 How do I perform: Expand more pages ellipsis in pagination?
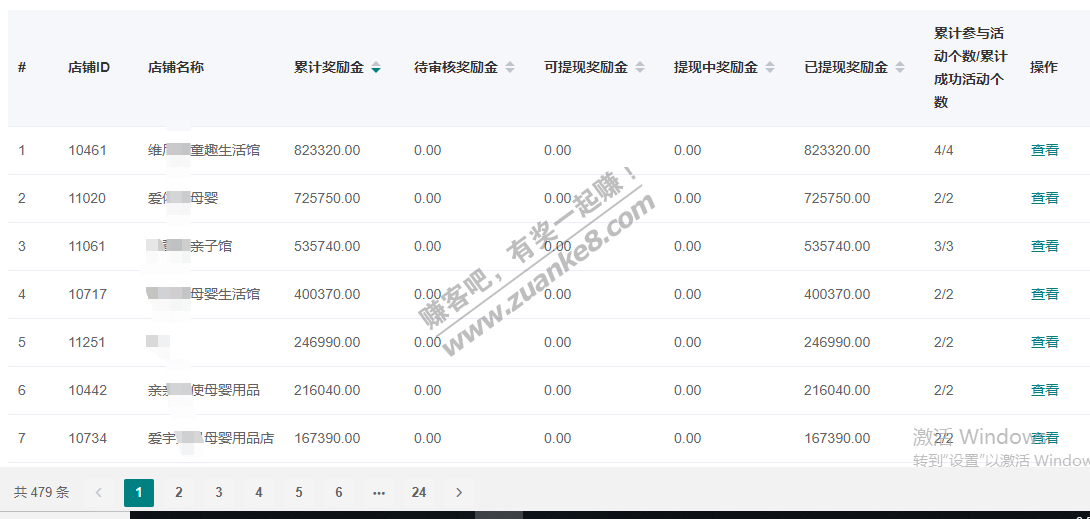click(x=379, y=492)
